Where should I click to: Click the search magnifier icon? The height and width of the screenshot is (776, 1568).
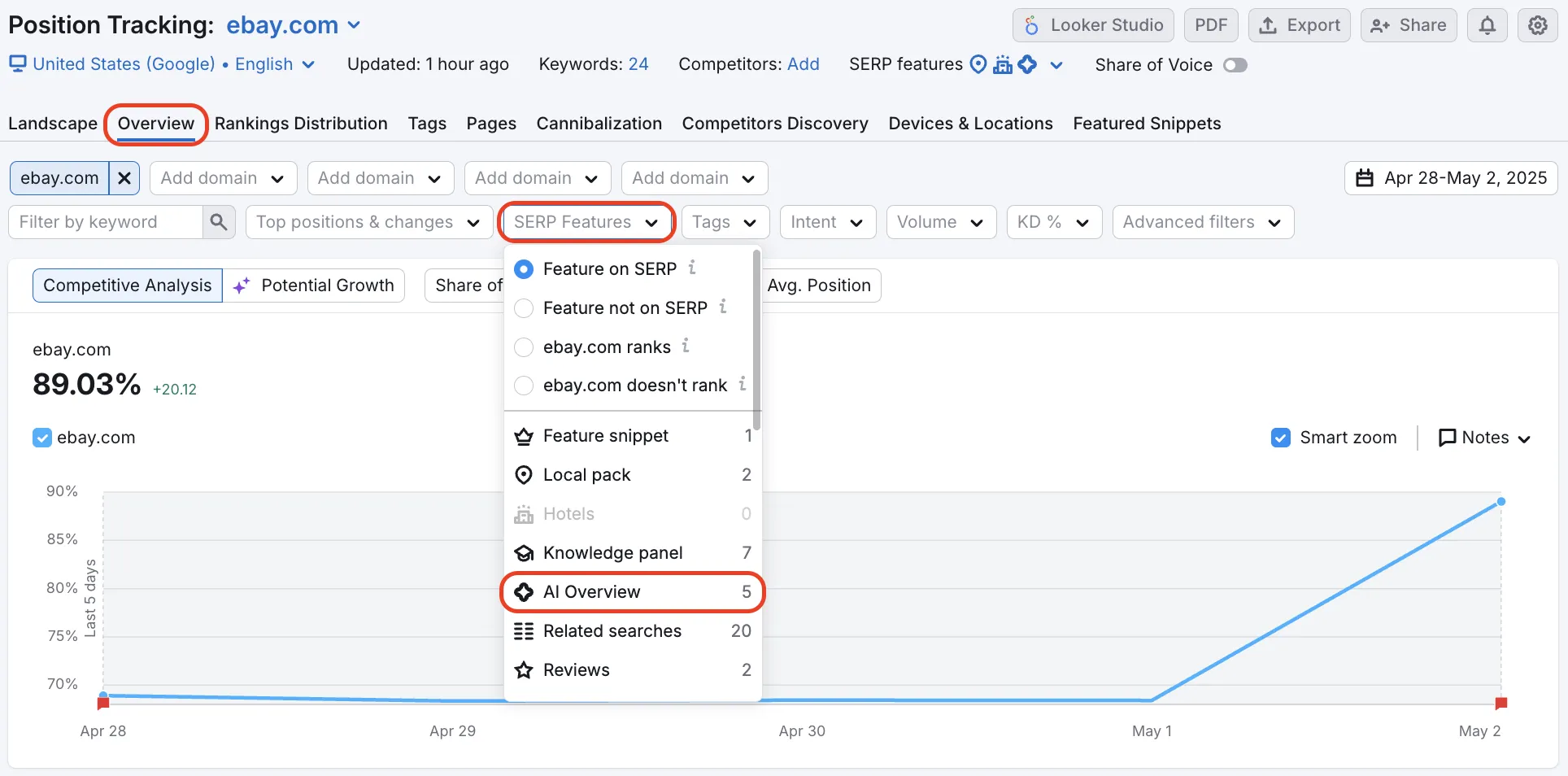point(218,222)
